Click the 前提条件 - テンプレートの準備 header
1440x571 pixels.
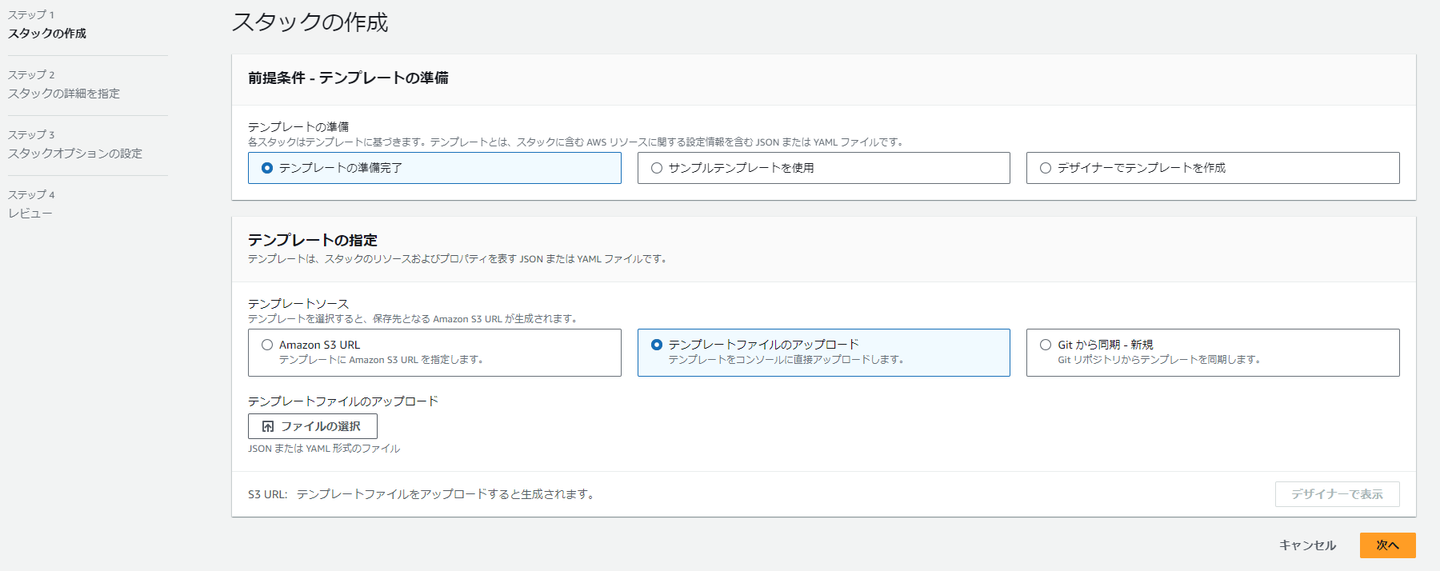tap(348, 78)
